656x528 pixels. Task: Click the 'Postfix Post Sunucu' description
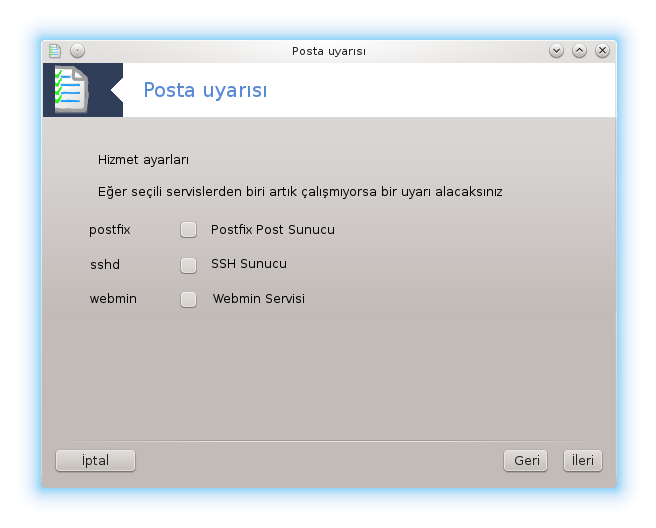point(273,230)
